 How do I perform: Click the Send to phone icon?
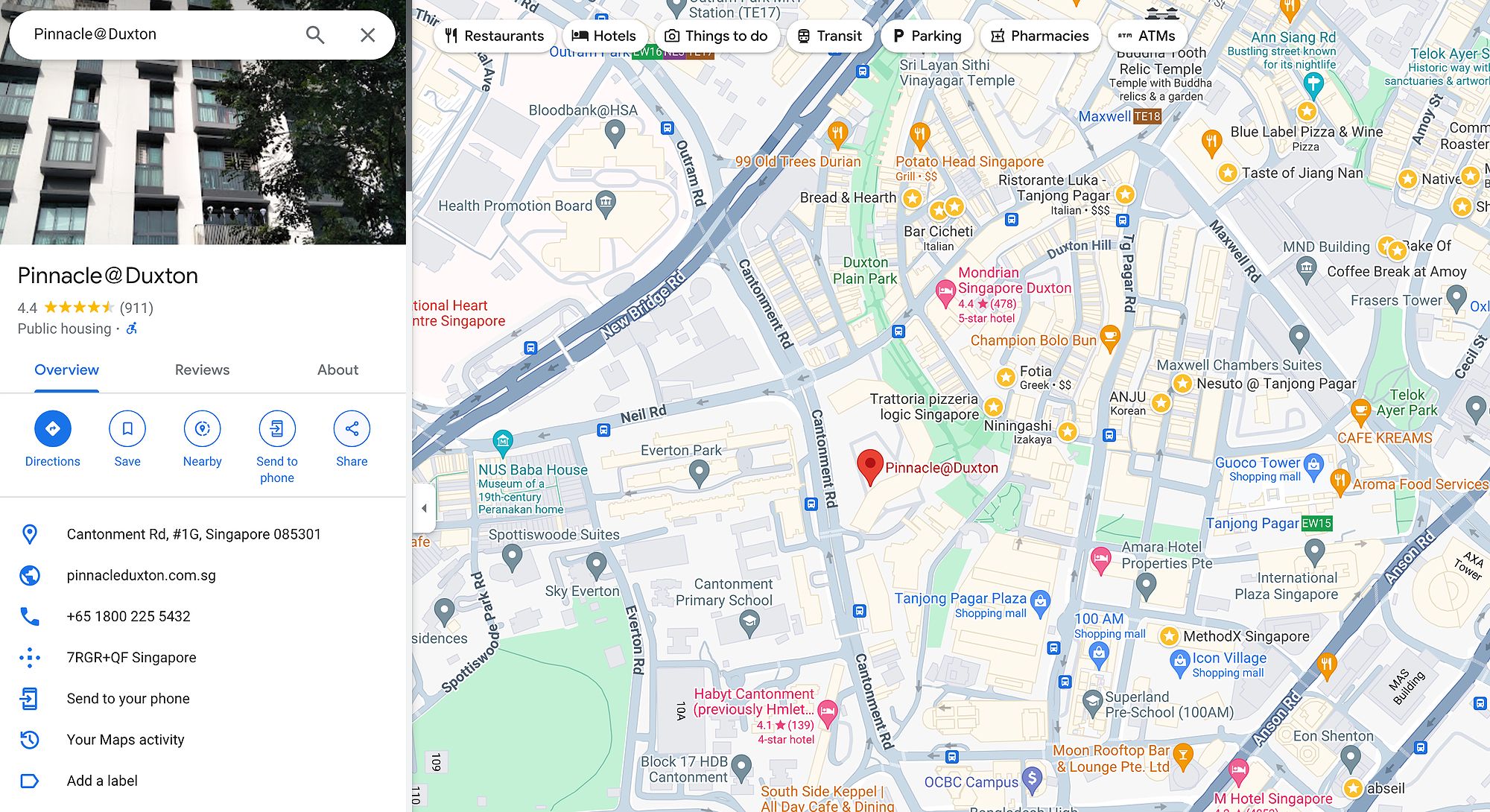click(x=277, y=428)
